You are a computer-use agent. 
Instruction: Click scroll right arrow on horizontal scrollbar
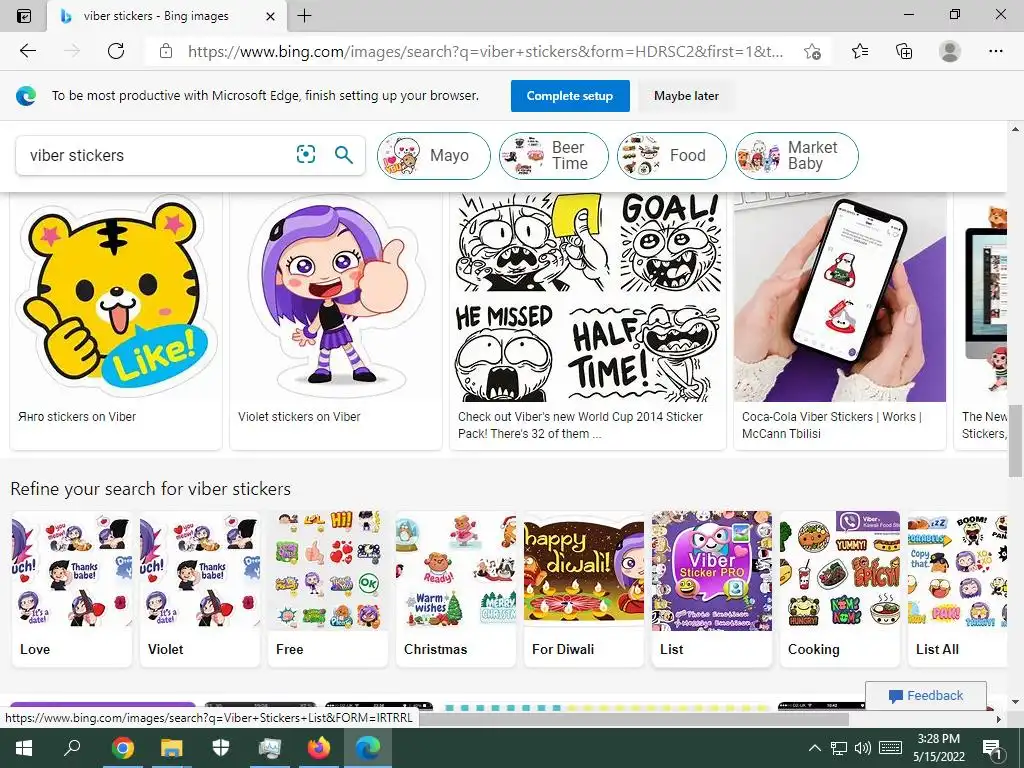999,719
